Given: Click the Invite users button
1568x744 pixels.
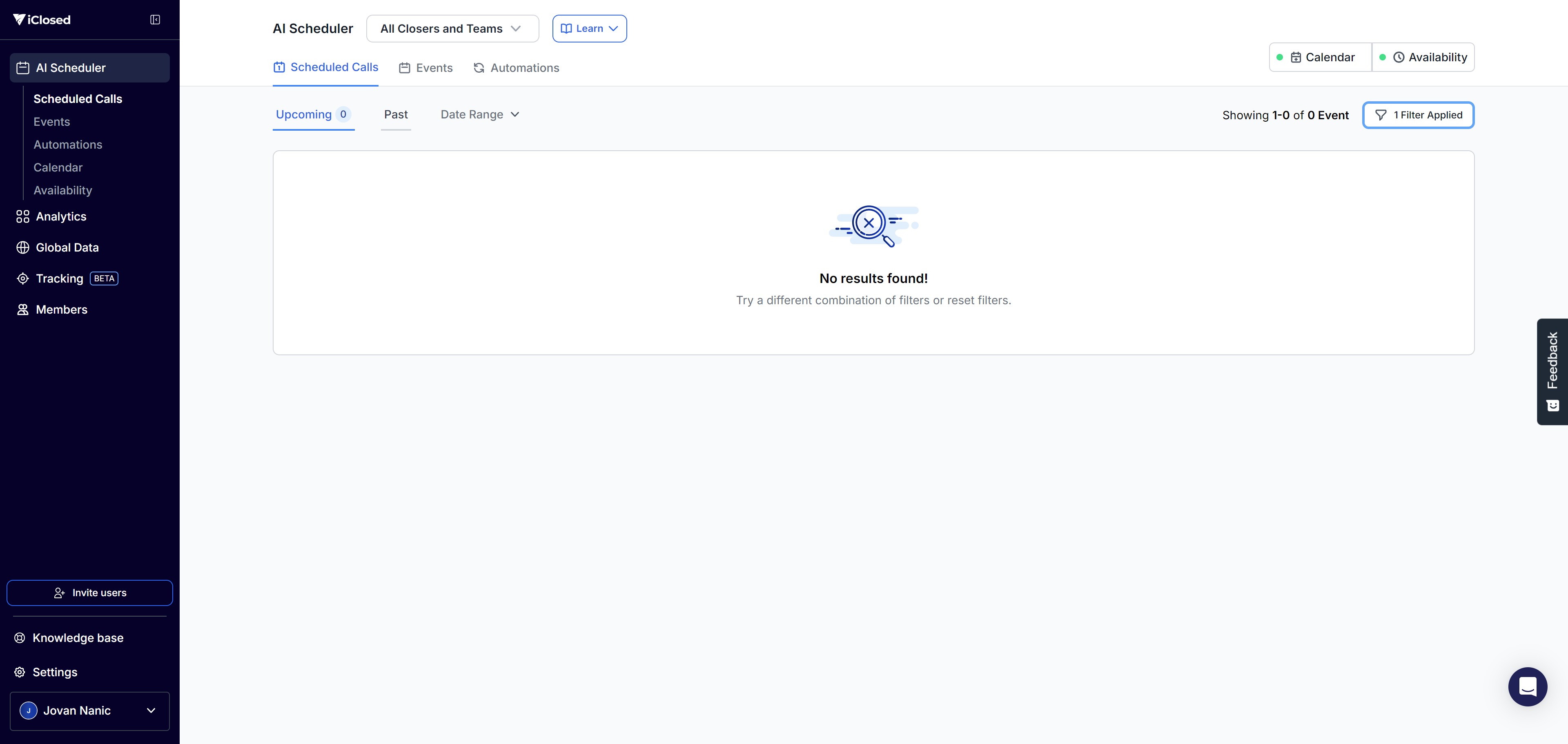Looking at the screenshot, I should [x=89, y=593].
